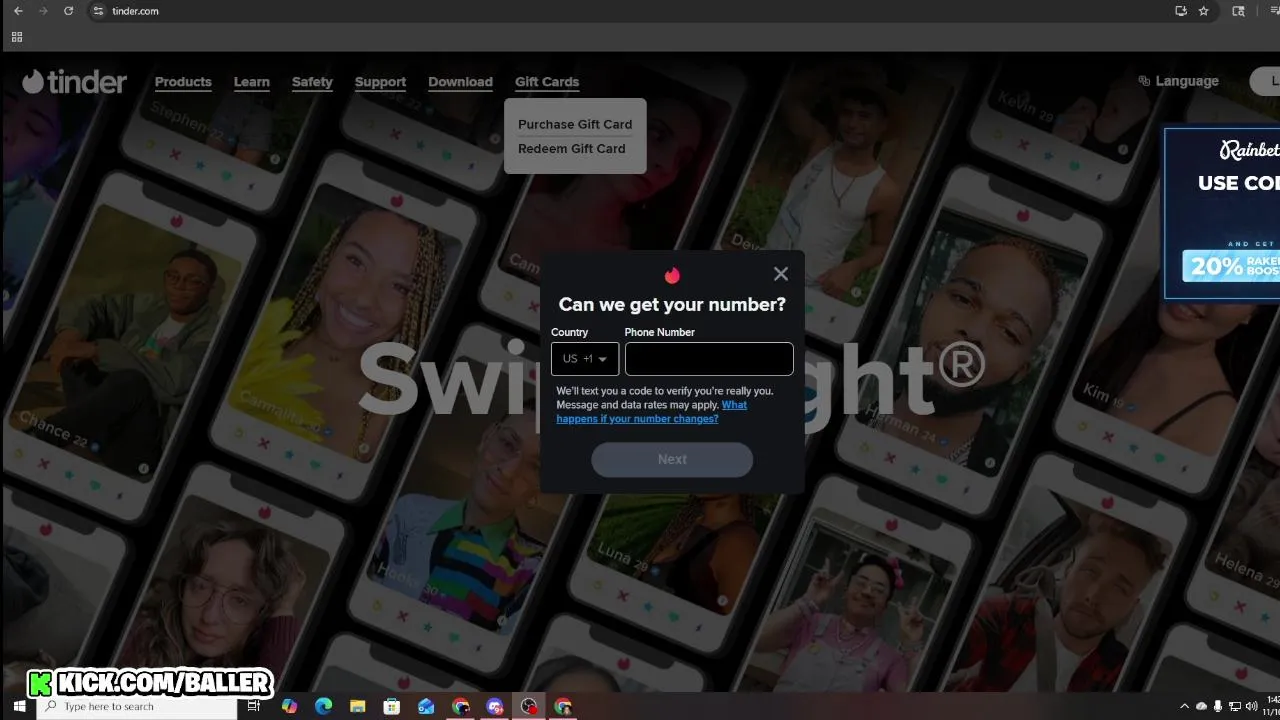View site information icon in address bar
This screenshot has width=1280, height=720.
(98, 11)
